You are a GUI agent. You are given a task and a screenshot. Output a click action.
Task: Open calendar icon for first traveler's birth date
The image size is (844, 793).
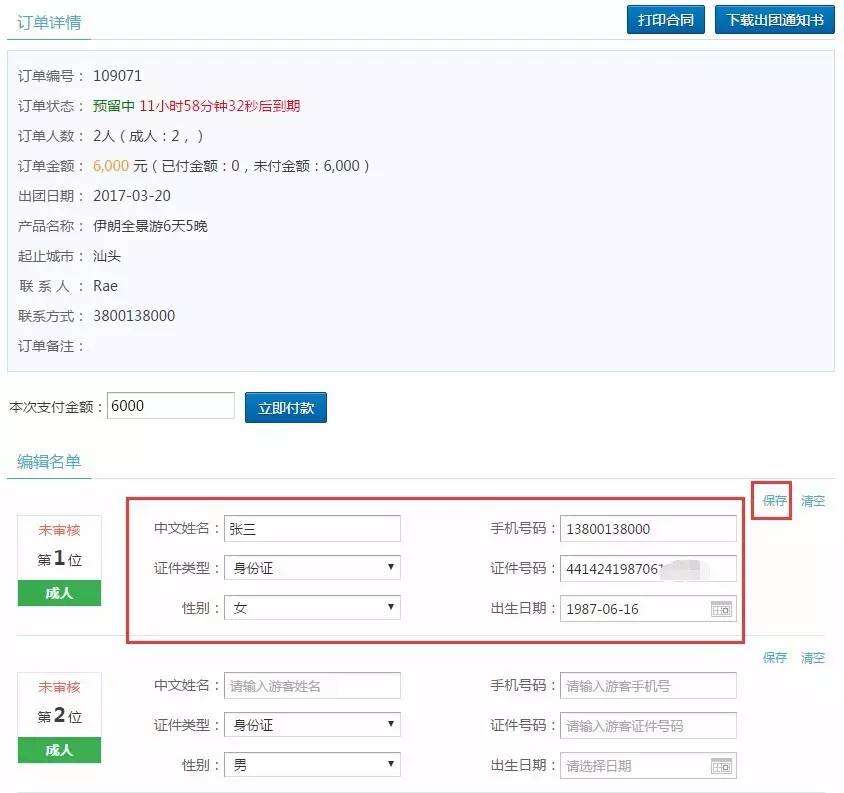(721, 608)
